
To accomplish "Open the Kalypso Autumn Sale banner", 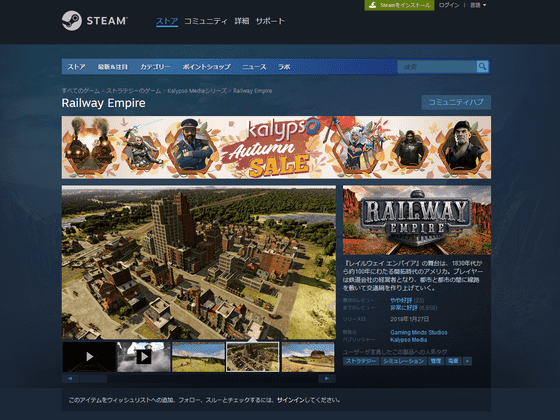I will click(x=276, y=147).
